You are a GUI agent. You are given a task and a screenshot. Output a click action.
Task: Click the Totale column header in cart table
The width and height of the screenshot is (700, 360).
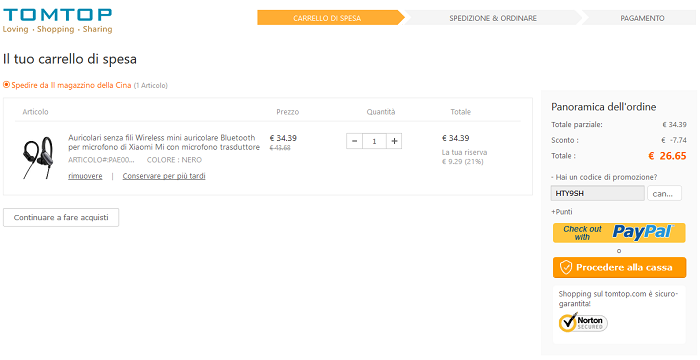point(460,112)
